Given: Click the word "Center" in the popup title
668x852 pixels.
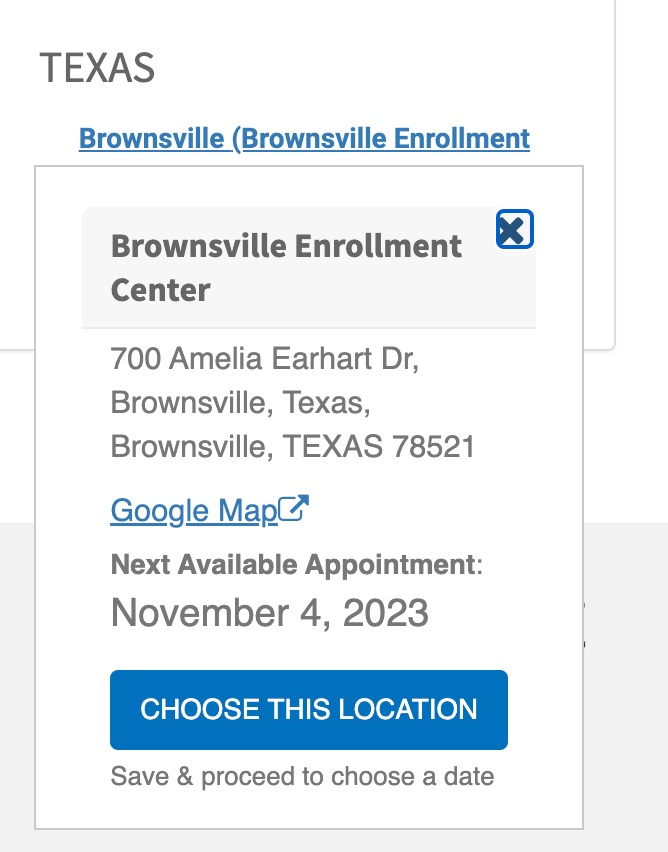Looking at the screenshot, I should pyautogui.click(x=160, y=290).
